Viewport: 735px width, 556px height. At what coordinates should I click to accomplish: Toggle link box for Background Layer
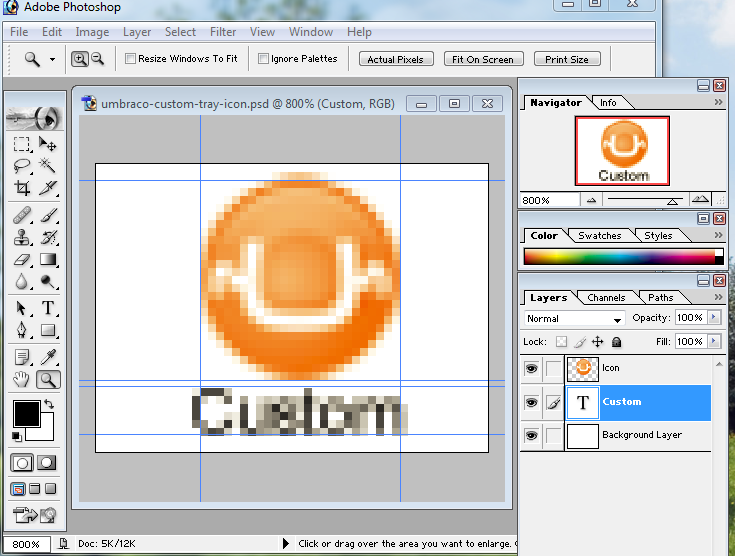click(x=554, y=436)
